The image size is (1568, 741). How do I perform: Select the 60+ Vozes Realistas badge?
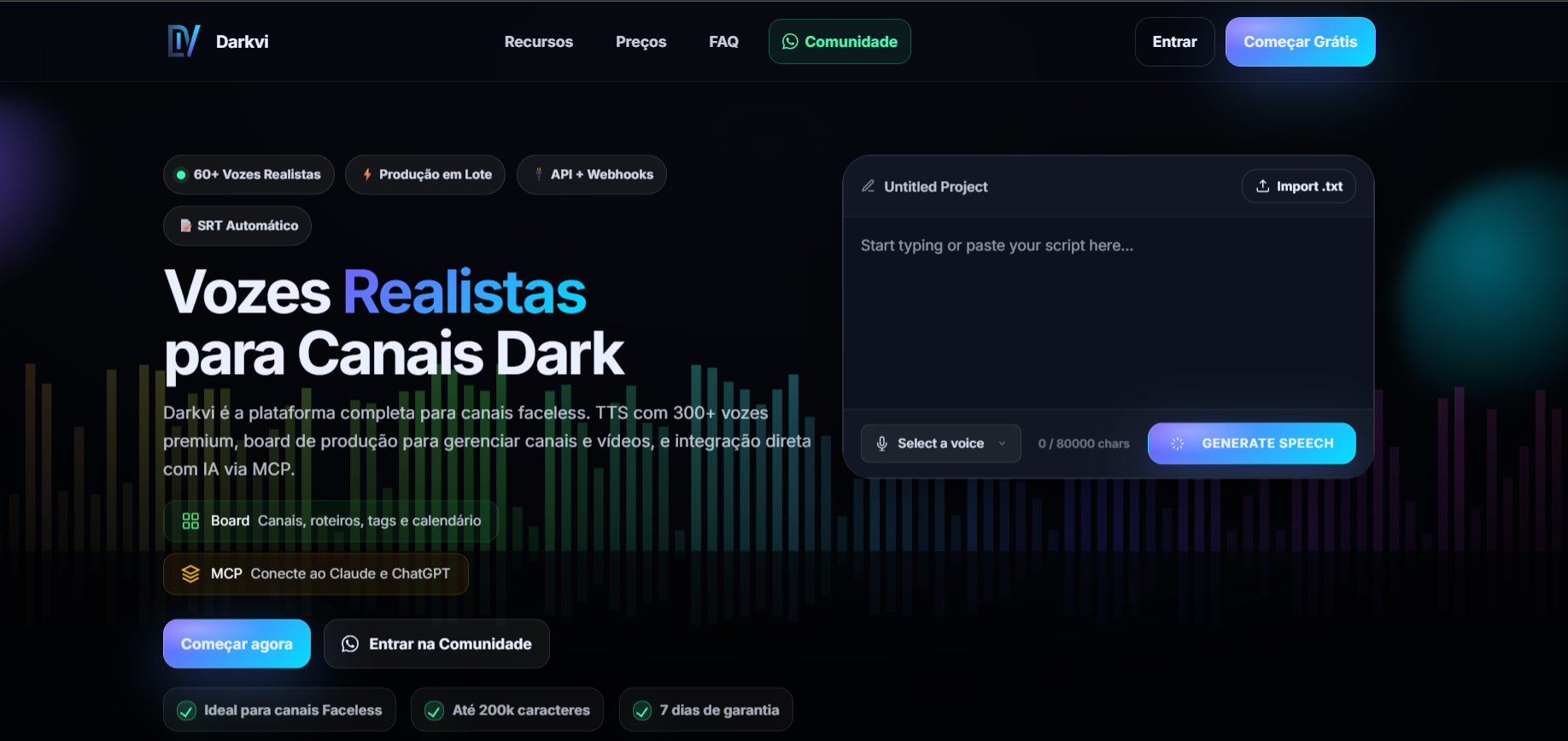coord(249,175)
